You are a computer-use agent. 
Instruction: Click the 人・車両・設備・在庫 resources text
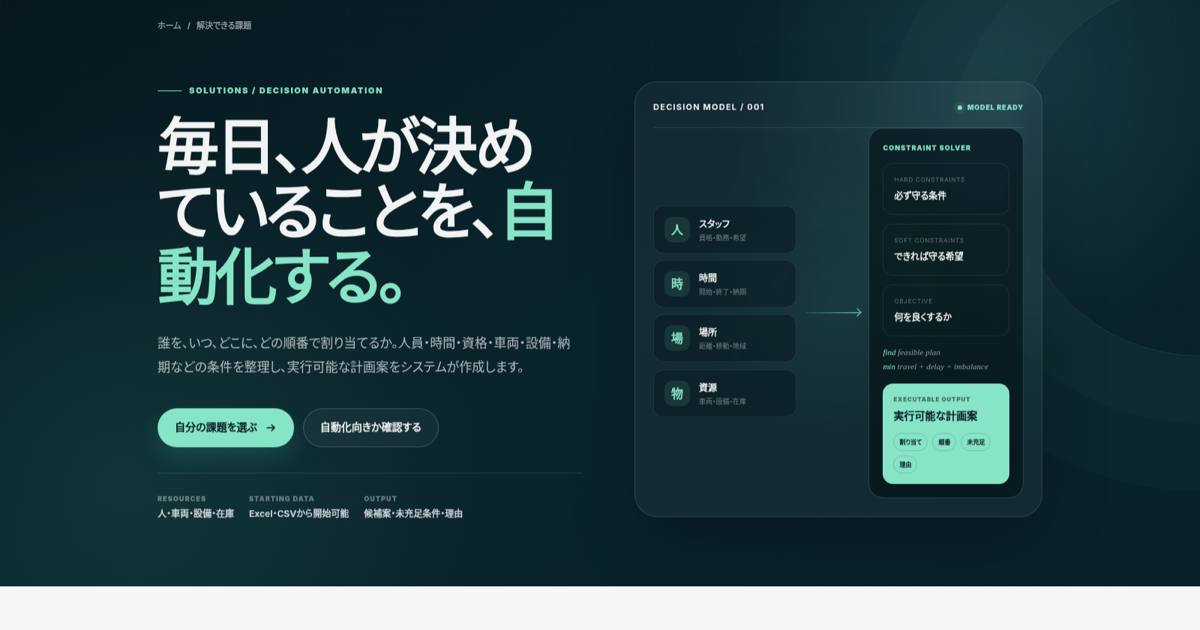[196, 513]
